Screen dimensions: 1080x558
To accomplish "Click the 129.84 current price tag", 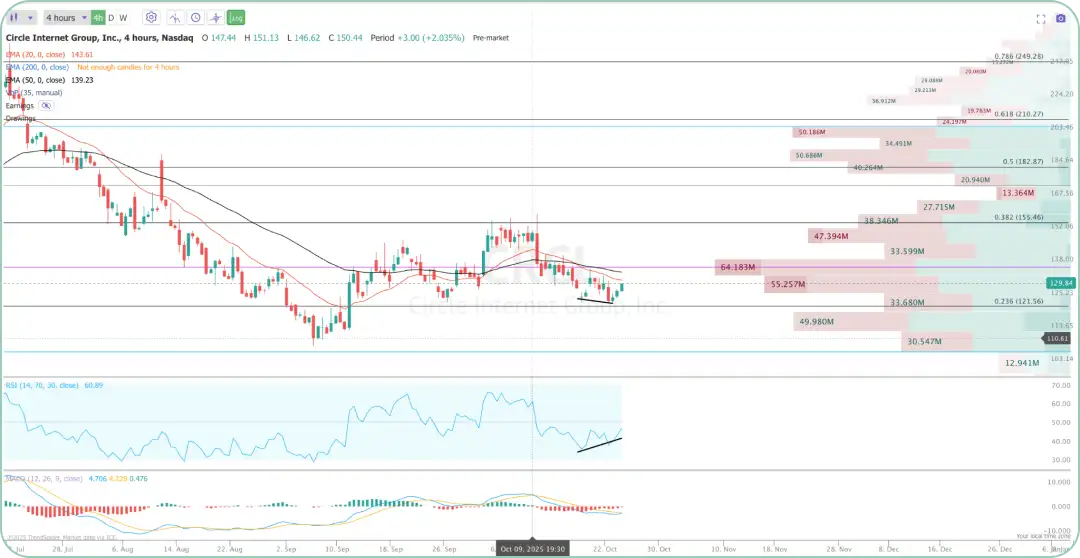I will coord(1060,282).
